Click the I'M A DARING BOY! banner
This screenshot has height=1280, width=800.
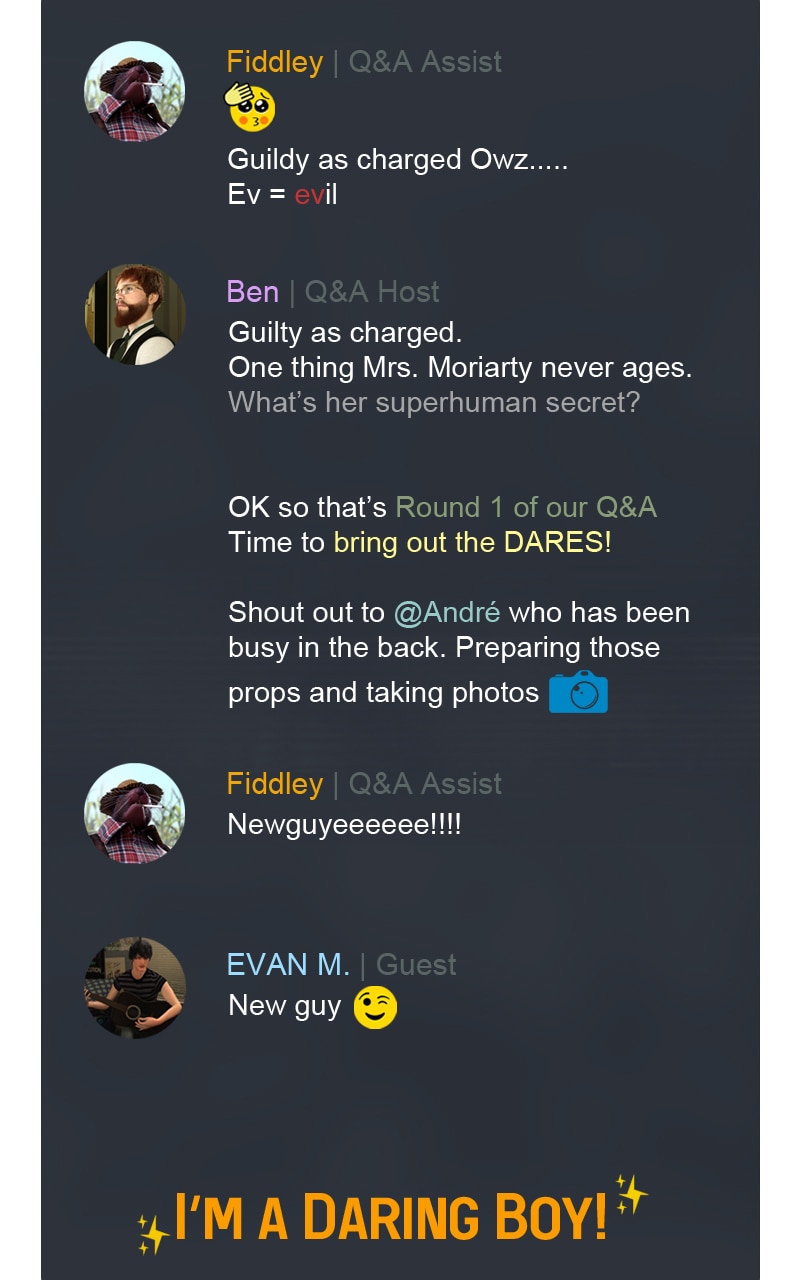391,1217
